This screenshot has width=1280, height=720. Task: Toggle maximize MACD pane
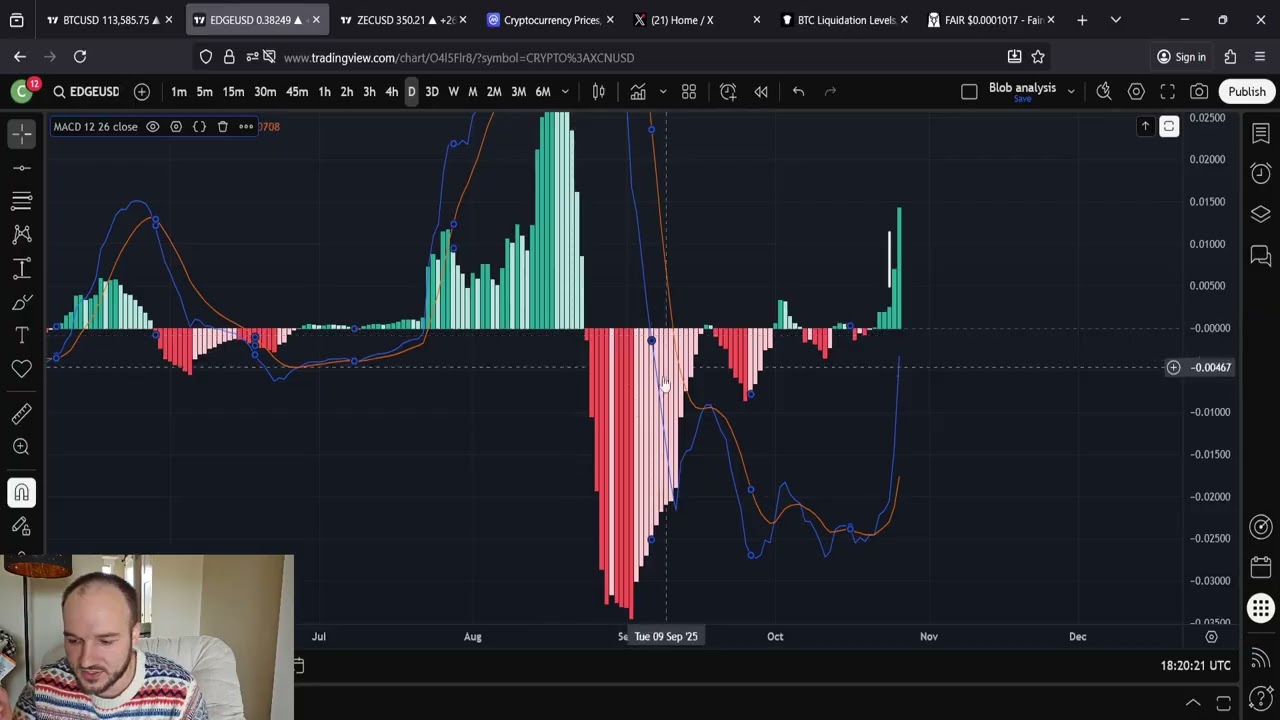coord(1168,126)
